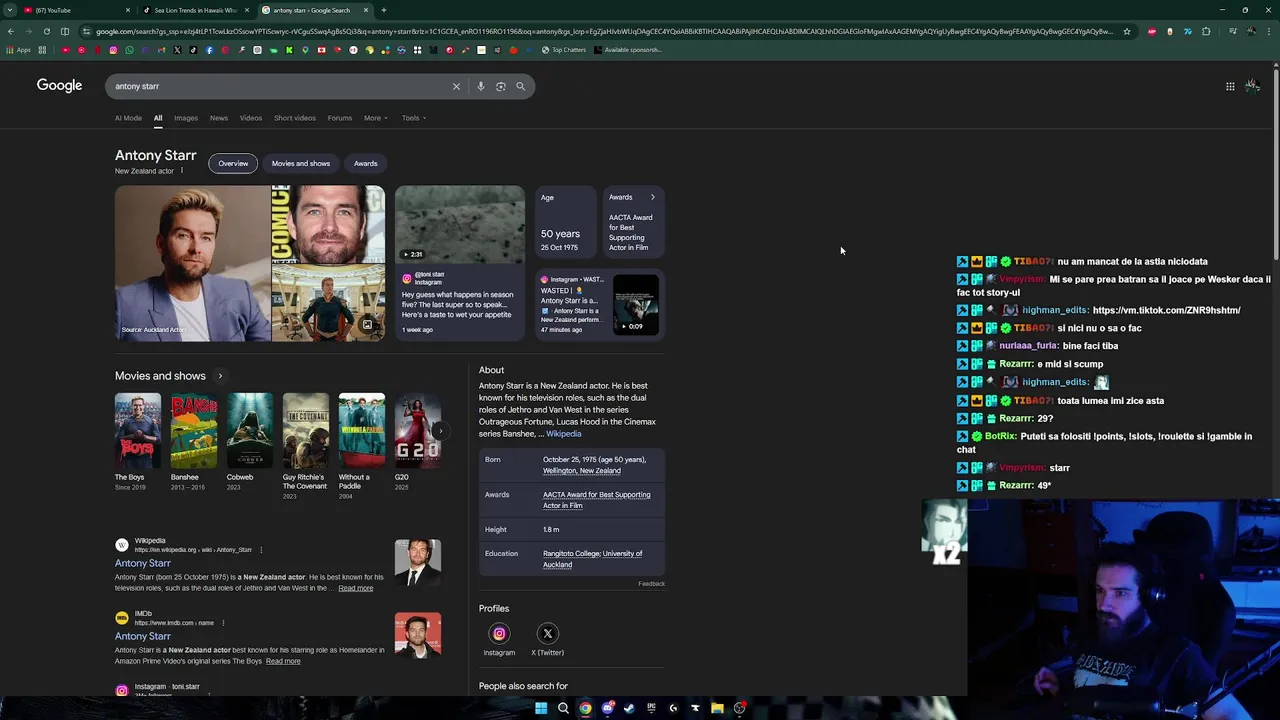Open the Rangitoto College; University of Auckland link
The height and width of the screenshot is (720, 1280).
592,559
